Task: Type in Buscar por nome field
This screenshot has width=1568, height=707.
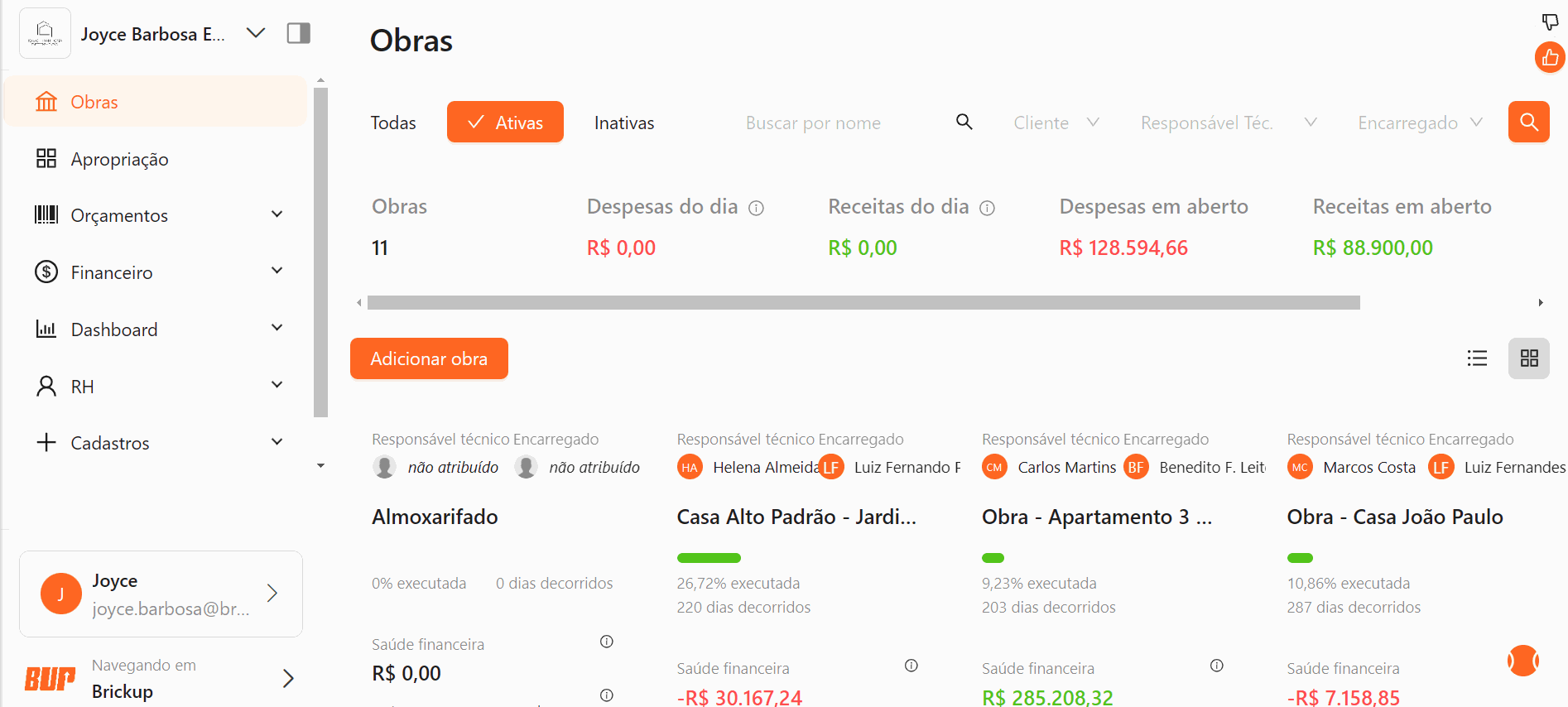Action: coord(844,123)
